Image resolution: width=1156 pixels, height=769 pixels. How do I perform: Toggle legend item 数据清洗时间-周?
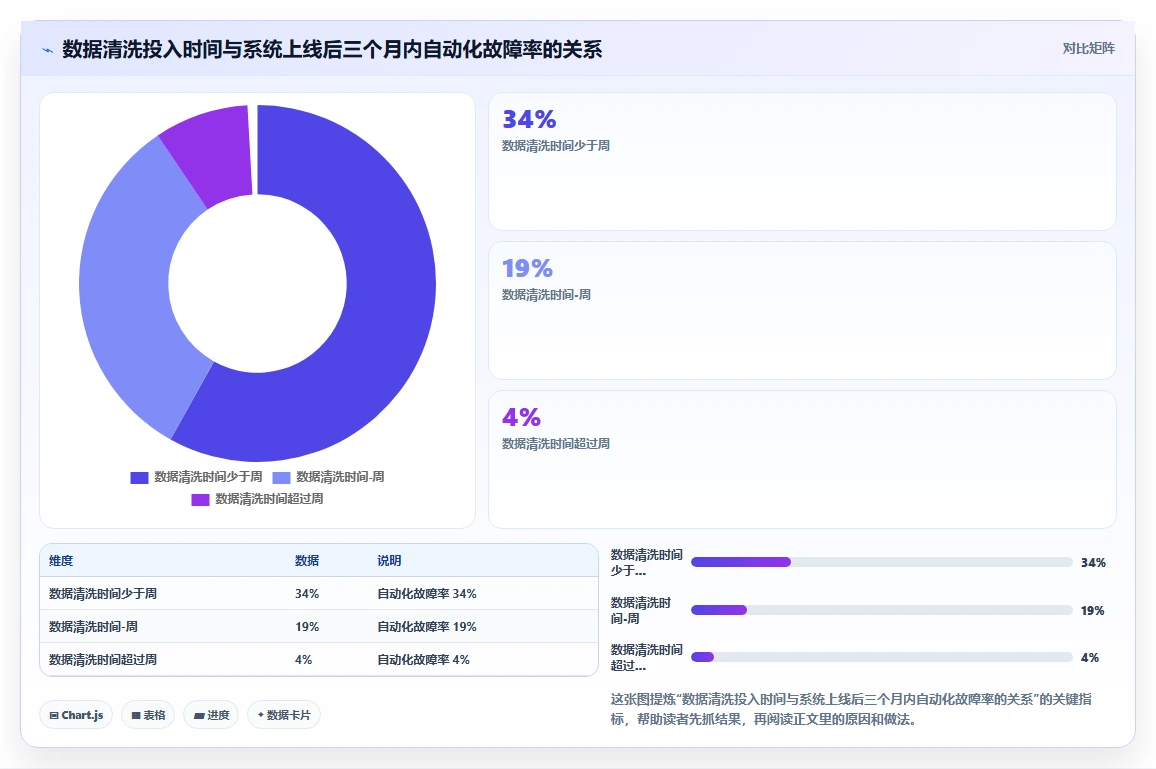coord(328,477)
